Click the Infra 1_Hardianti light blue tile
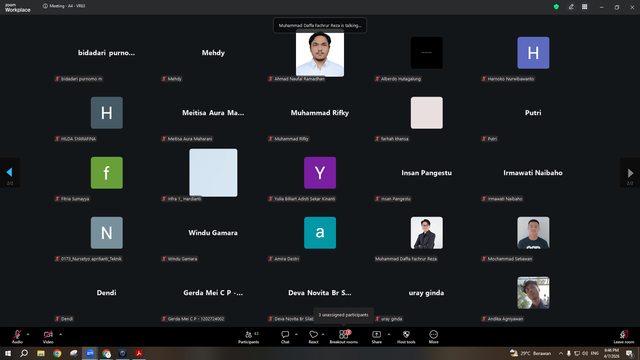Viewport: 640px width, 360px height. (213, 173)
